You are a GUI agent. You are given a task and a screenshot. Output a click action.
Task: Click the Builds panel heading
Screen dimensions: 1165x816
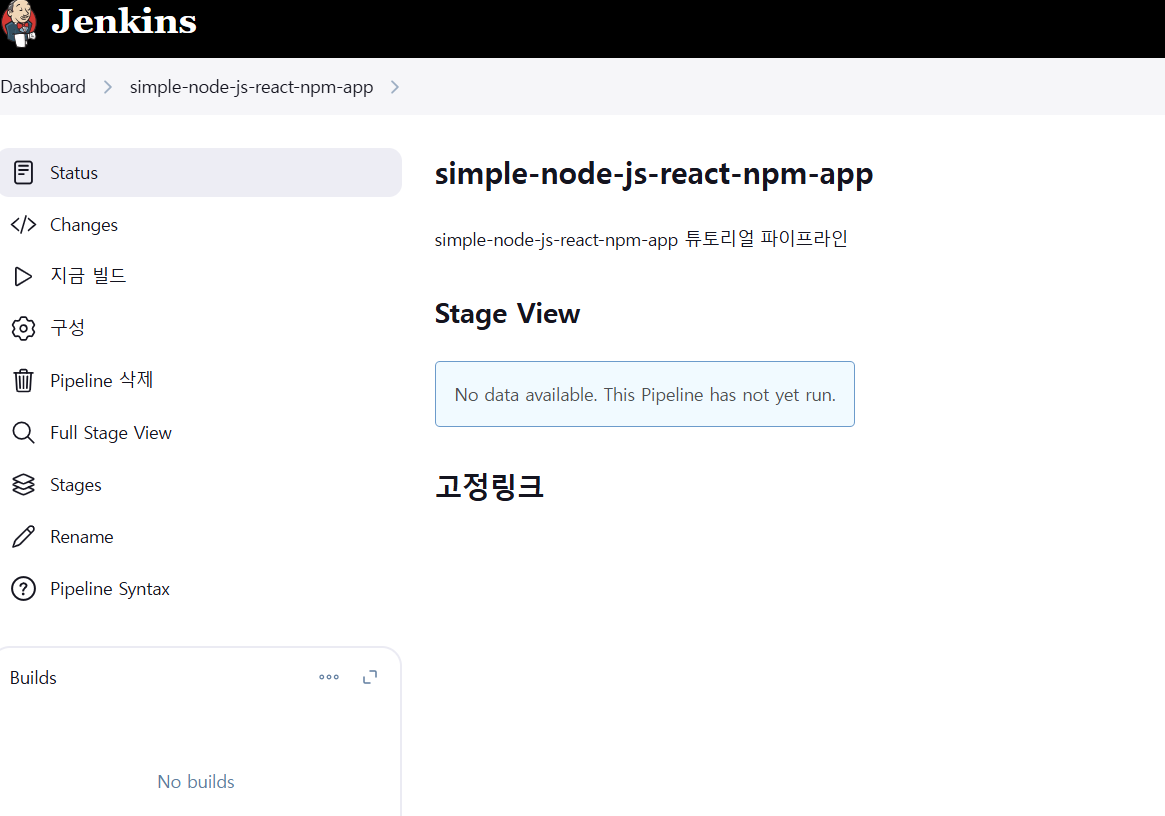coord(33,678)
